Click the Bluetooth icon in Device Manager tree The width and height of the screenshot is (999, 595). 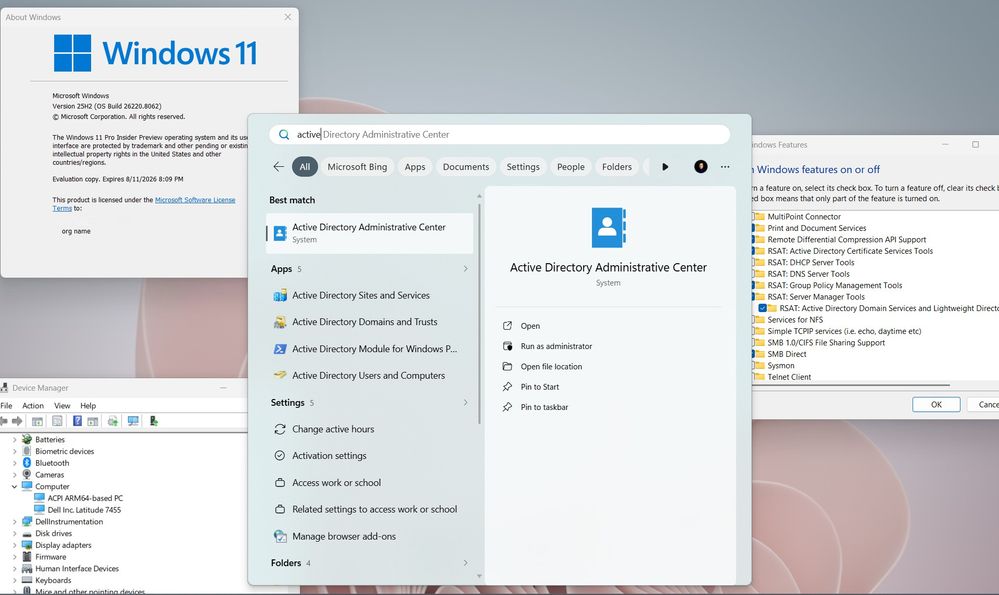tap(27, 463)
